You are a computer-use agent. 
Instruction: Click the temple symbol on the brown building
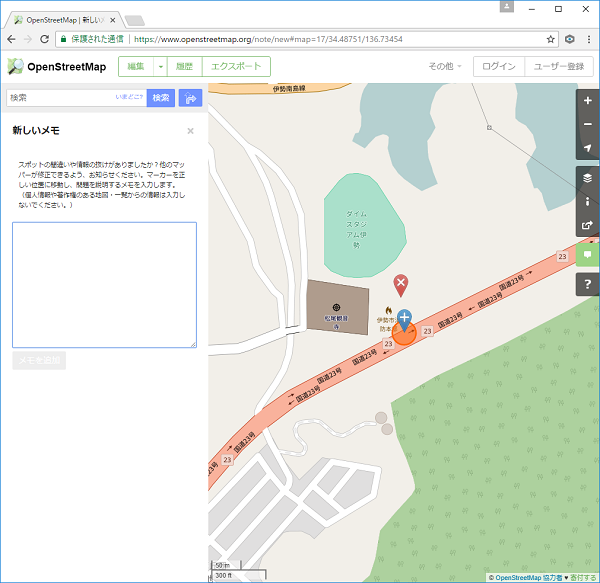tap(336, 307)
